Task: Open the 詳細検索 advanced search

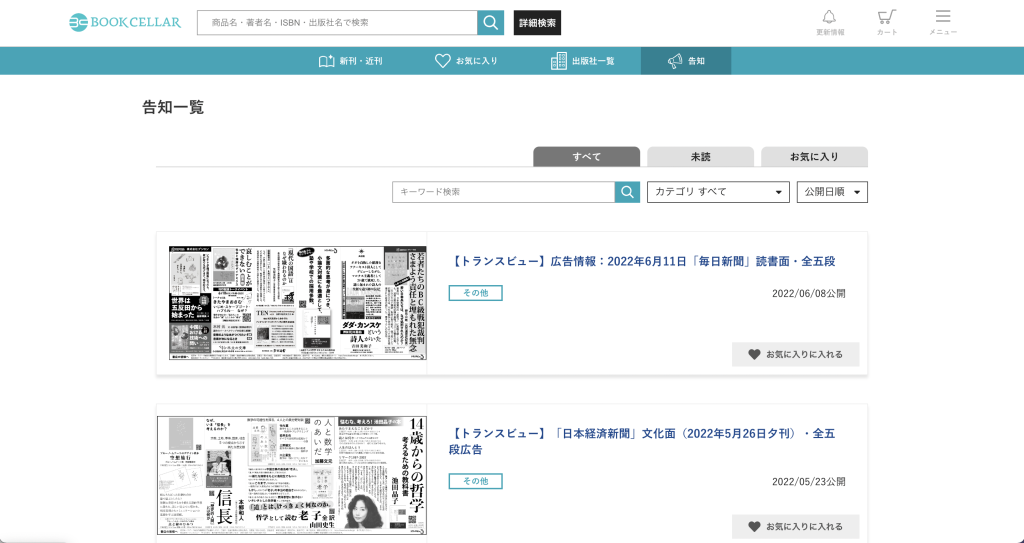Action: (537, 23)
